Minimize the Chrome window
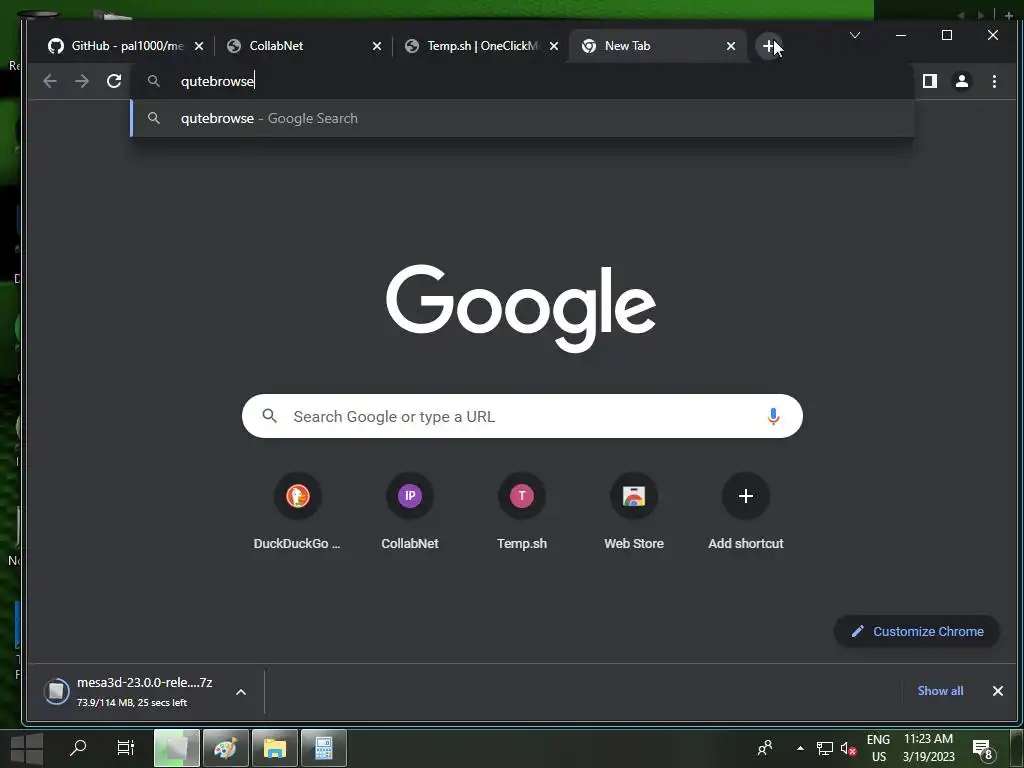 point(901,35)
